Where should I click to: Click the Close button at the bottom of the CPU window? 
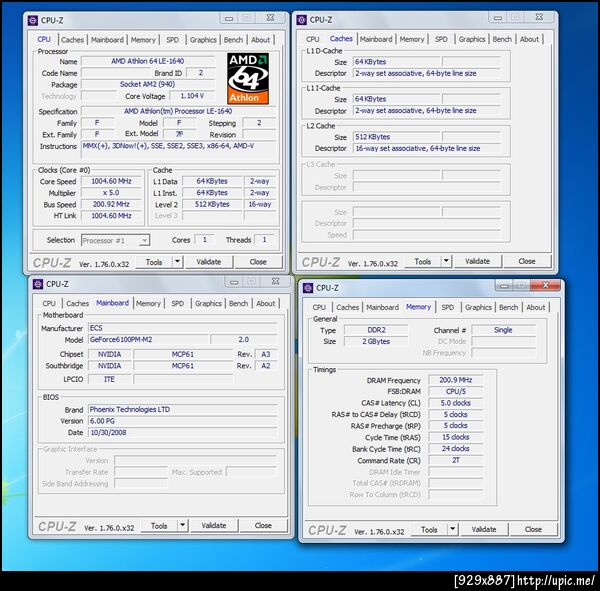click(x=258, y=262)
